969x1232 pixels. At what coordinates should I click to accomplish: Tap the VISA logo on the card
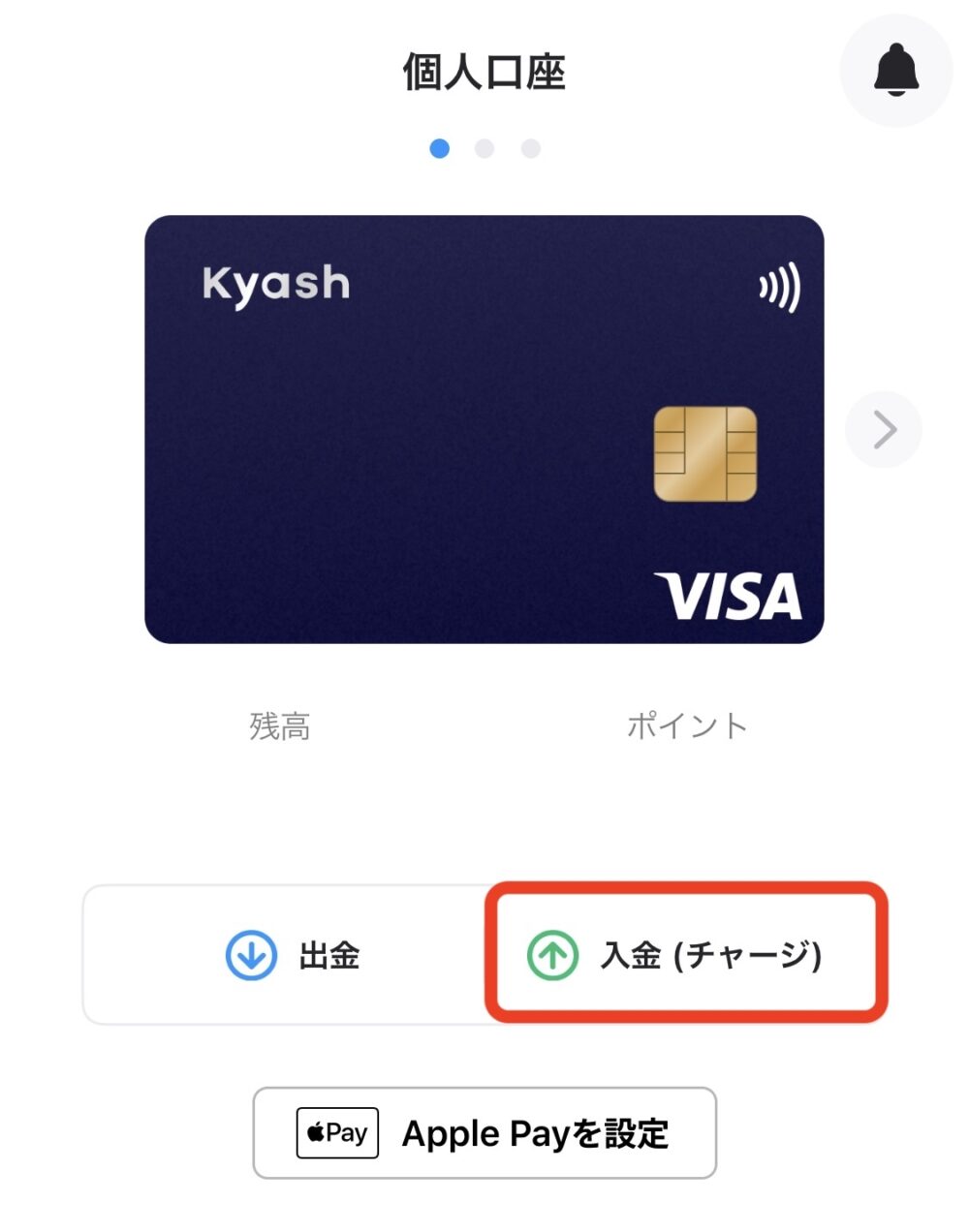[x=728, y=596]
